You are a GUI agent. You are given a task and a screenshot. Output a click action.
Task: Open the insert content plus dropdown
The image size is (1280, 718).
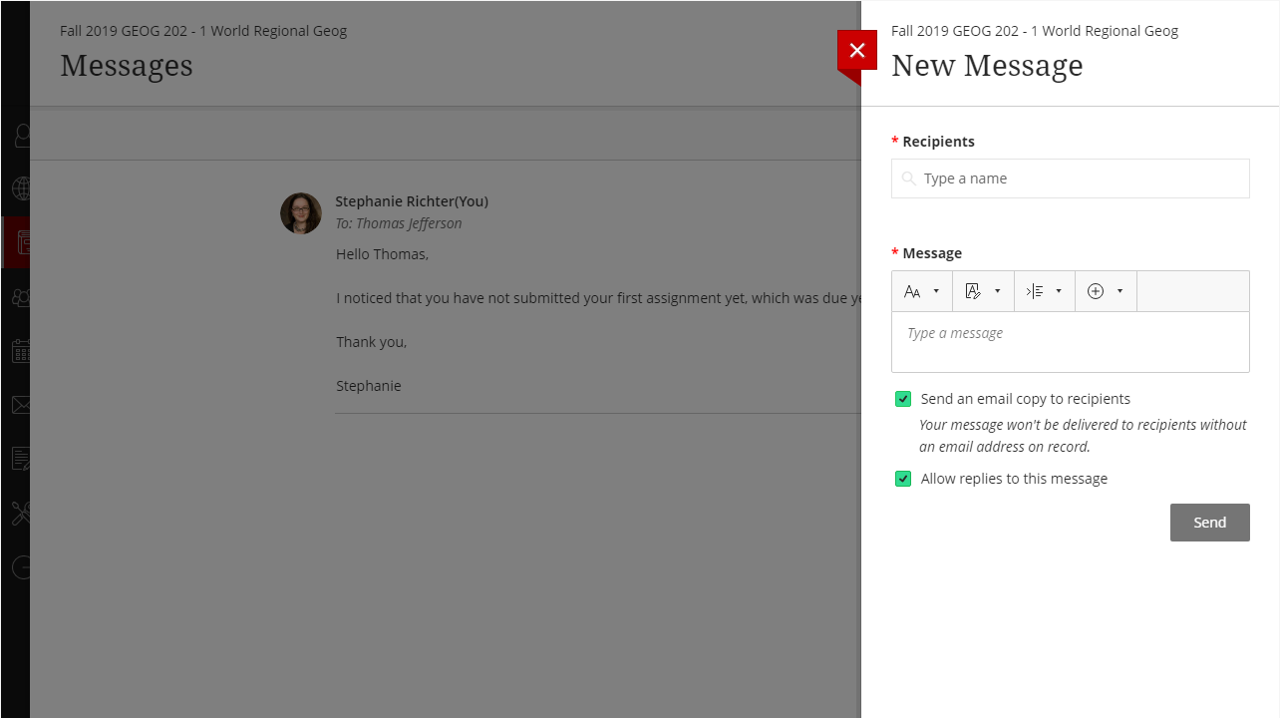pos(1105,291)
